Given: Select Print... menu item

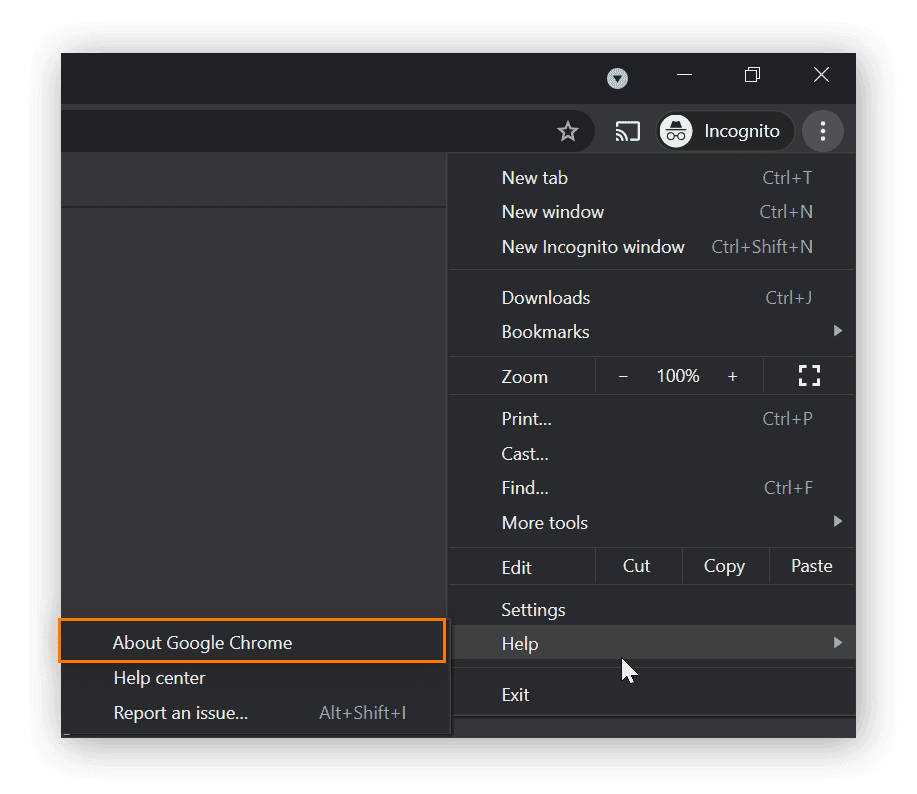Looking at the screenshot, I should pos(651,419).
